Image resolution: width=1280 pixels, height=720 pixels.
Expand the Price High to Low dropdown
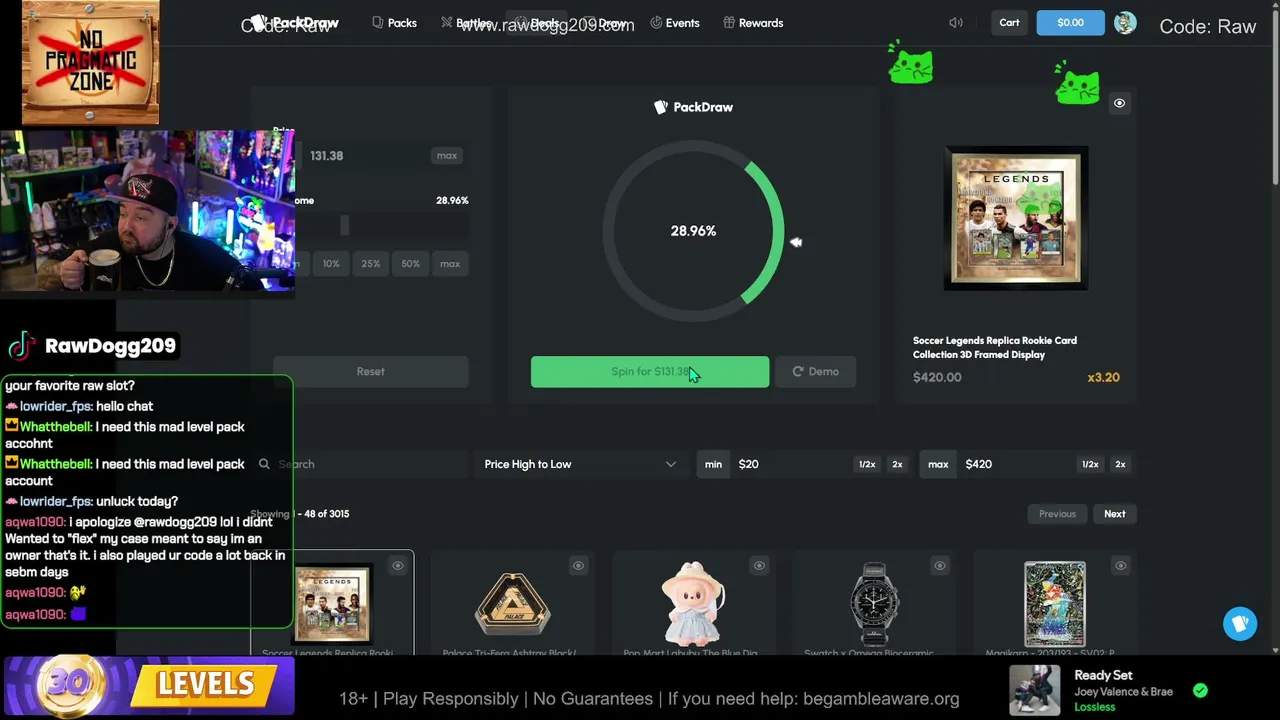click(580, 464)
